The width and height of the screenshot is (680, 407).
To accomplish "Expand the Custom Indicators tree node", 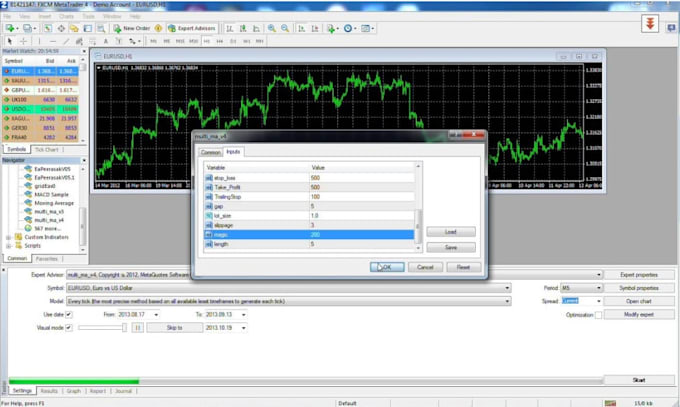I will tap(8, 237).
